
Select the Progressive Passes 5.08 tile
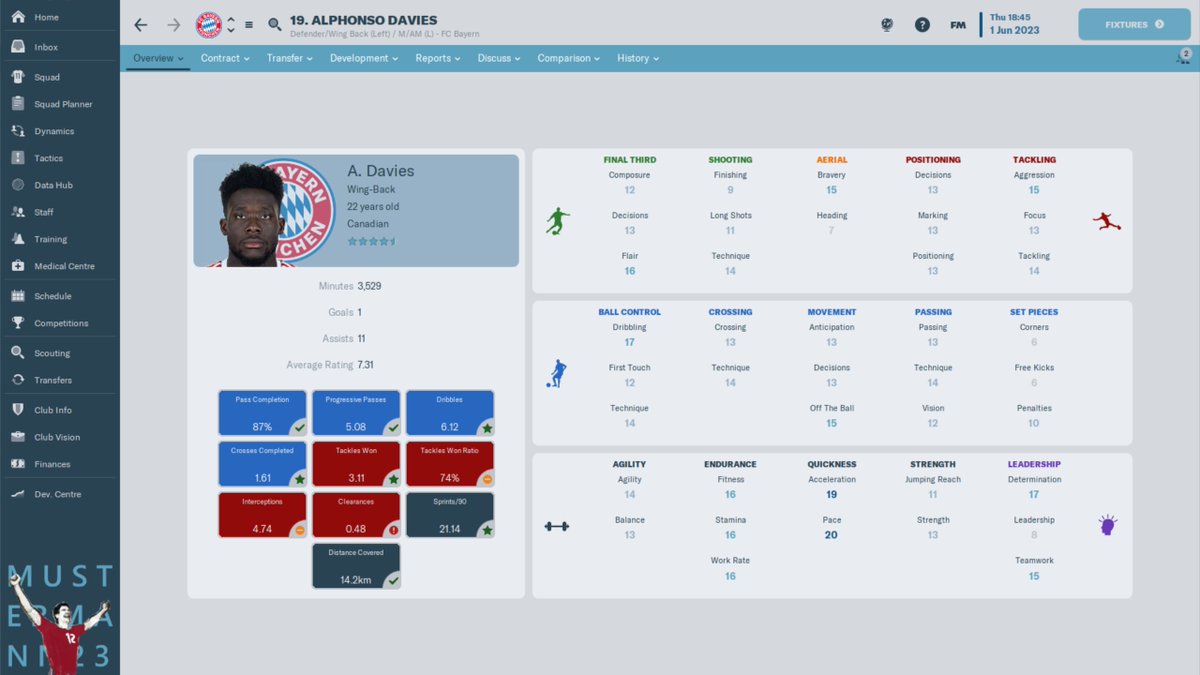coord(356,413)
